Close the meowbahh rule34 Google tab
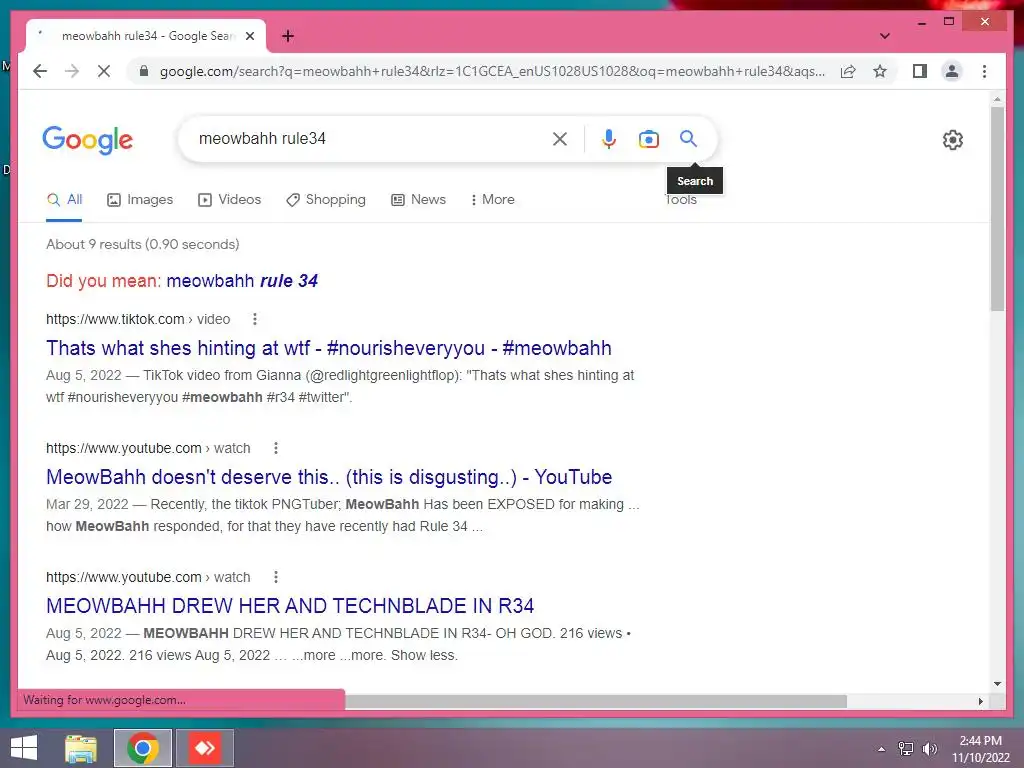 tap(249, 36)
